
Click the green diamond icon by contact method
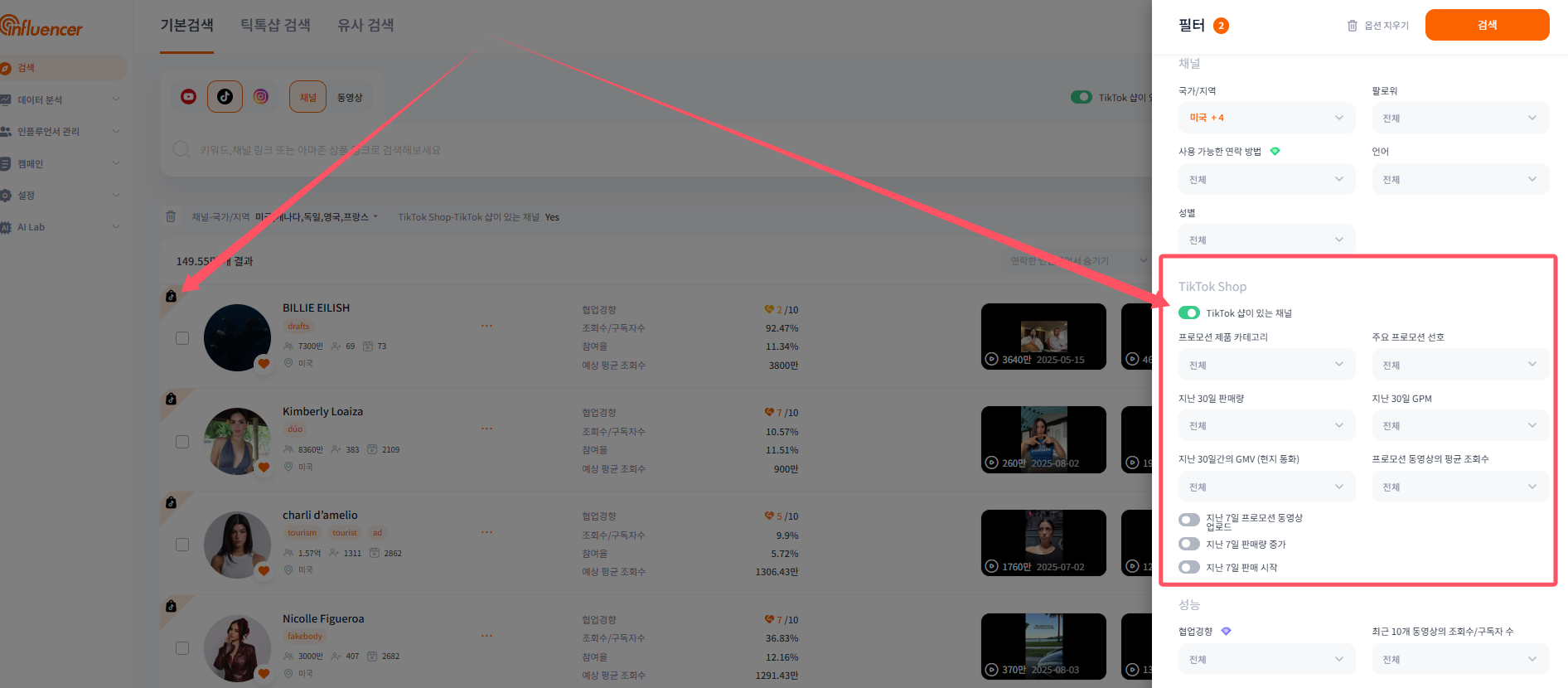[1275, 152]
